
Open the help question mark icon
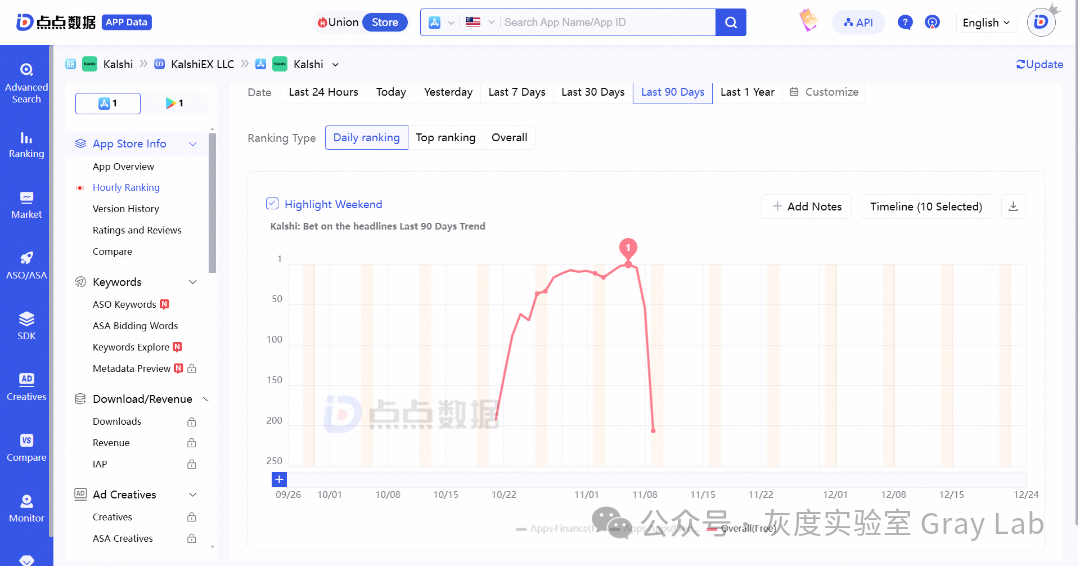(905, 22)
